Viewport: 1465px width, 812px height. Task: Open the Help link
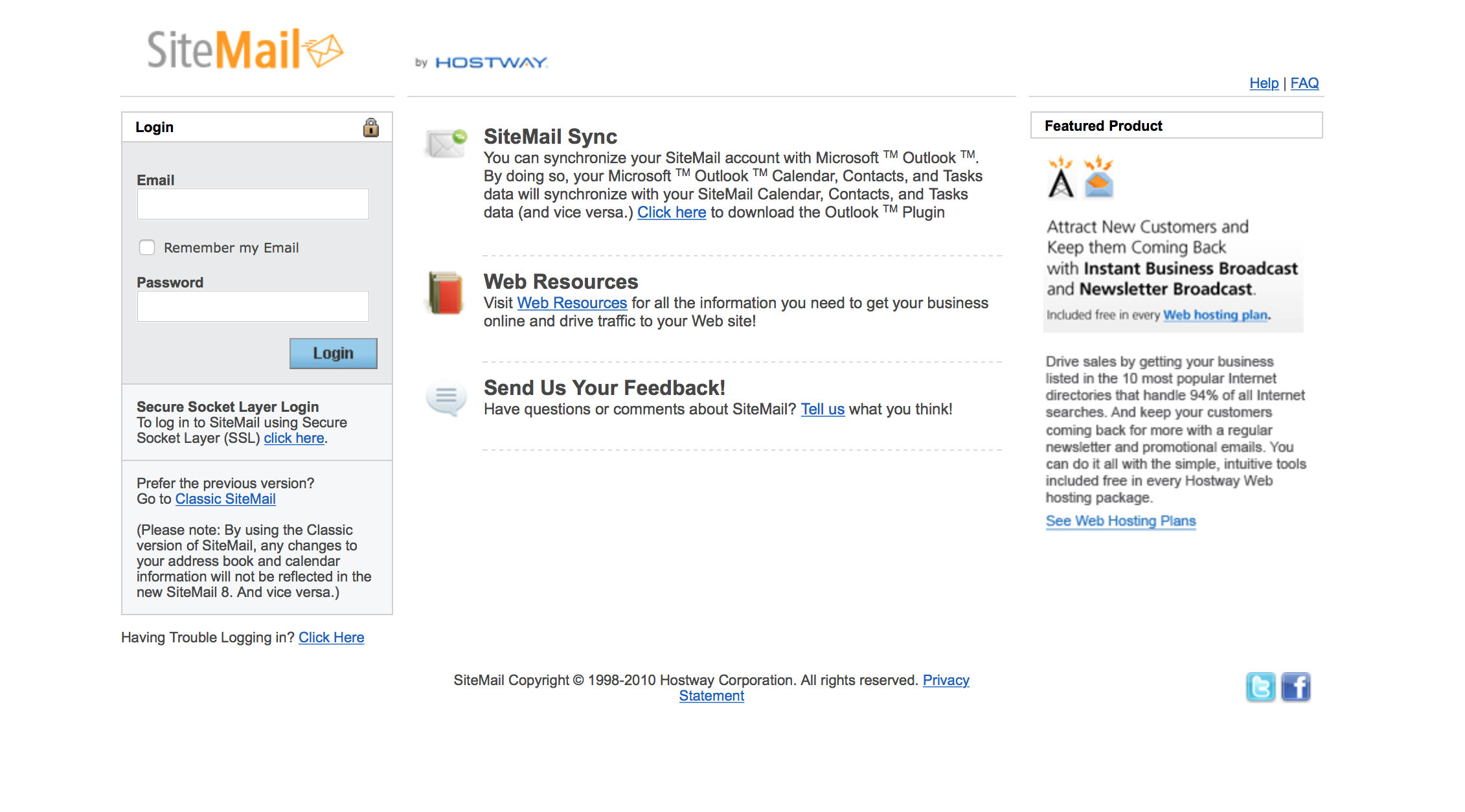[x=1264, y=83]
